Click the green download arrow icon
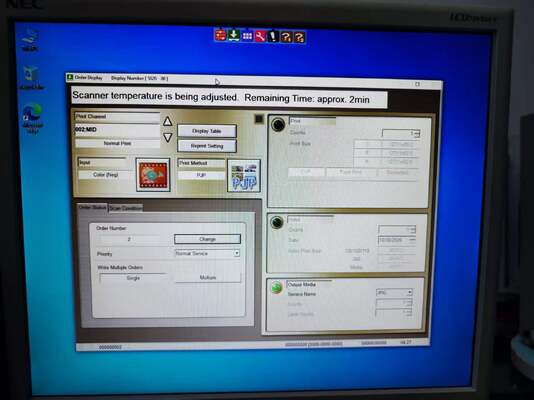This screenshot has height=400, width=534. (234, 35)
